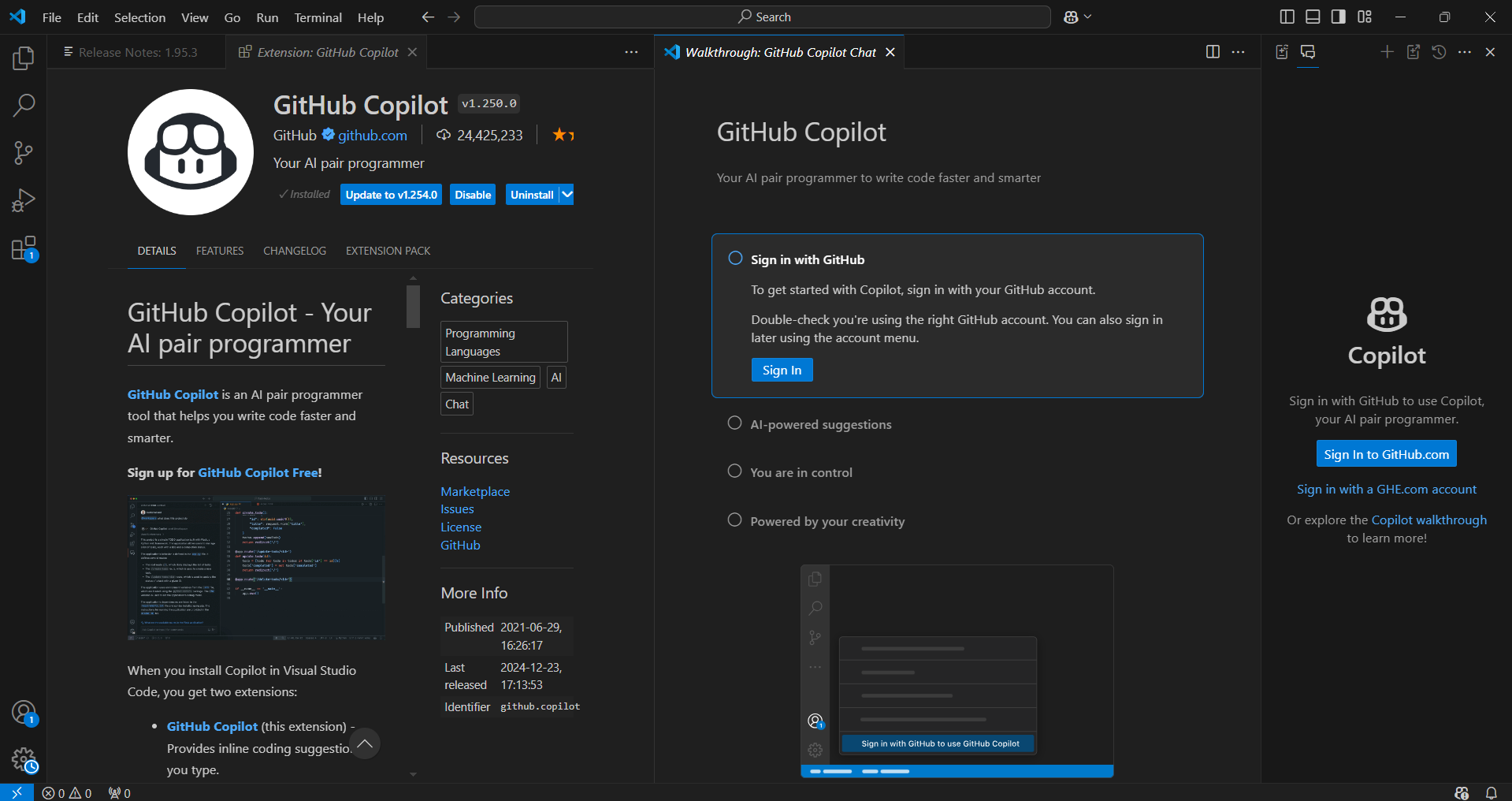Switch to the CHANGELOG tab

[x=294, y=251]
